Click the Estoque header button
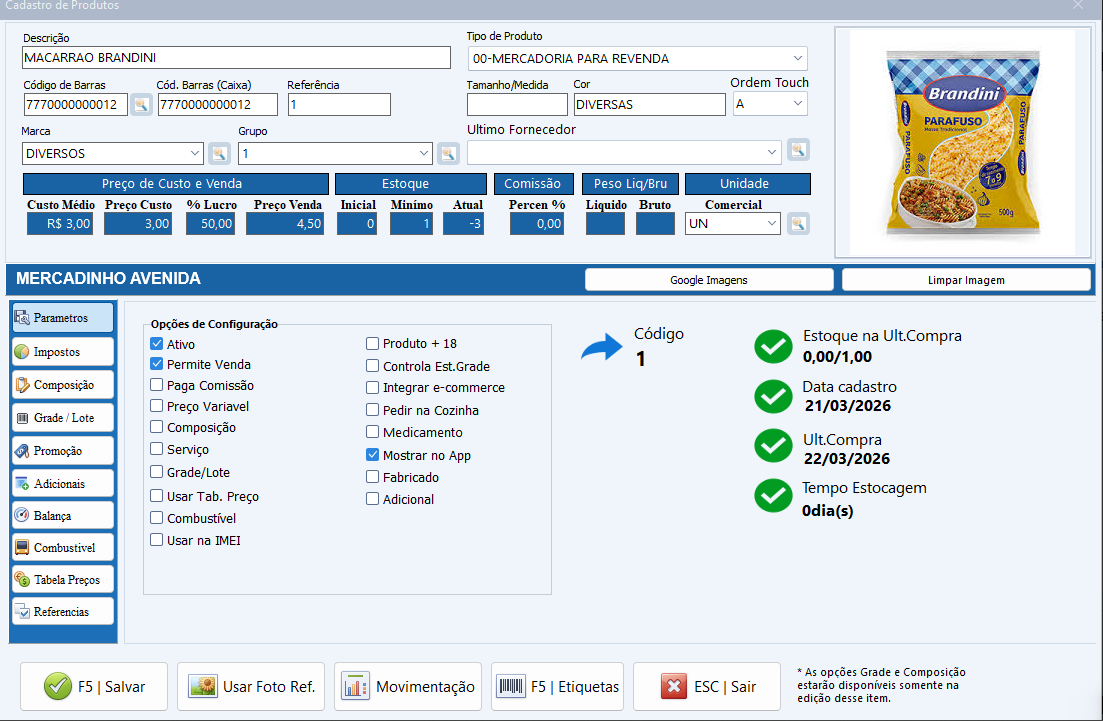This screenshot has height=721, width=1103. [x=411, y=184]
